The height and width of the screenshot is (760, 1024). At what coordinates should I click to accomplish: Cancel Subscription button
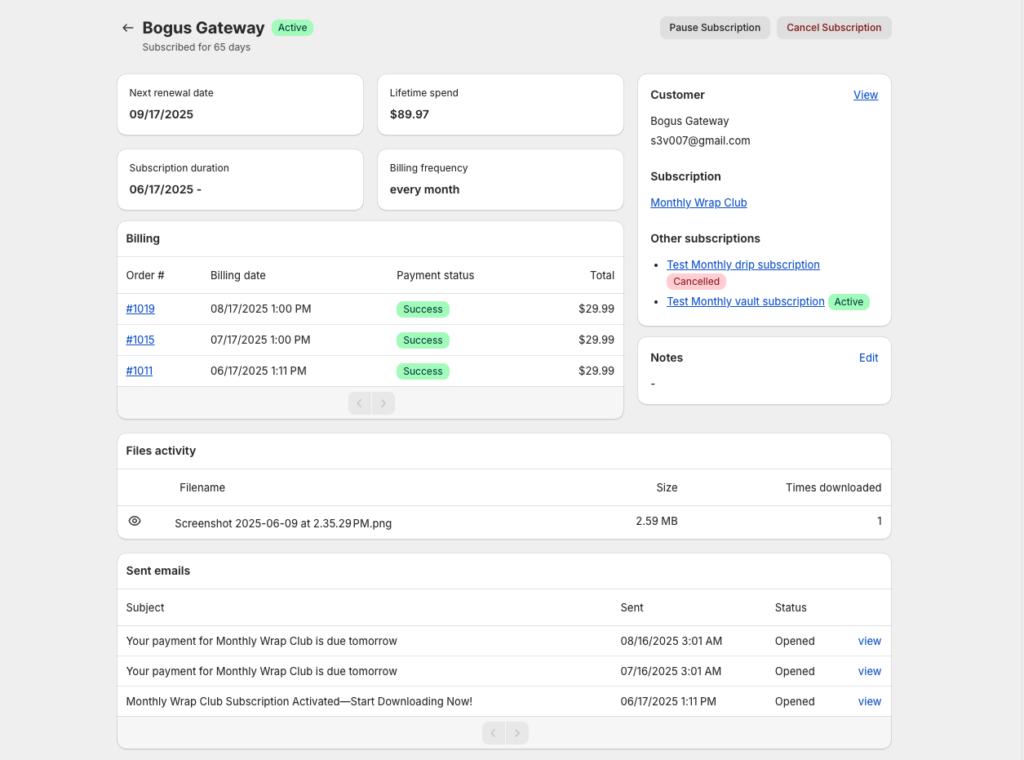(x=834, y=27)
